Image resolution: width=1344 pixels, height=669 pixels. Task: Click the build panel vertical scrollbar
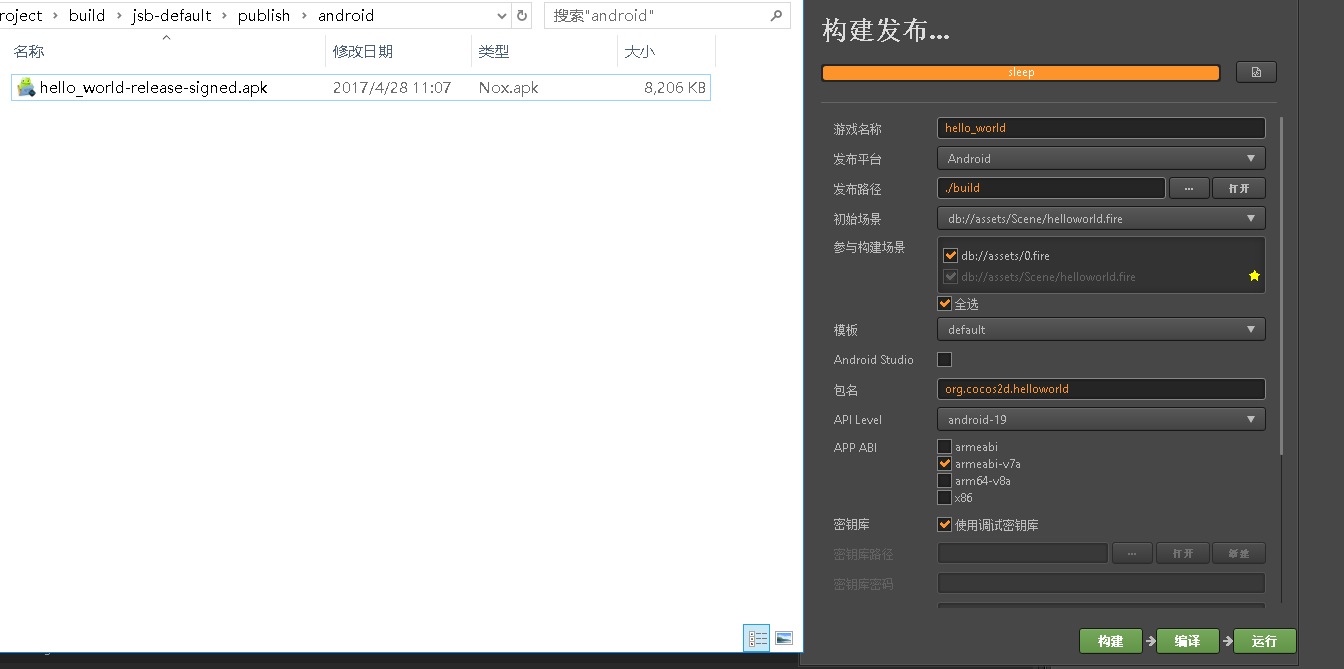pos(1281,288)
